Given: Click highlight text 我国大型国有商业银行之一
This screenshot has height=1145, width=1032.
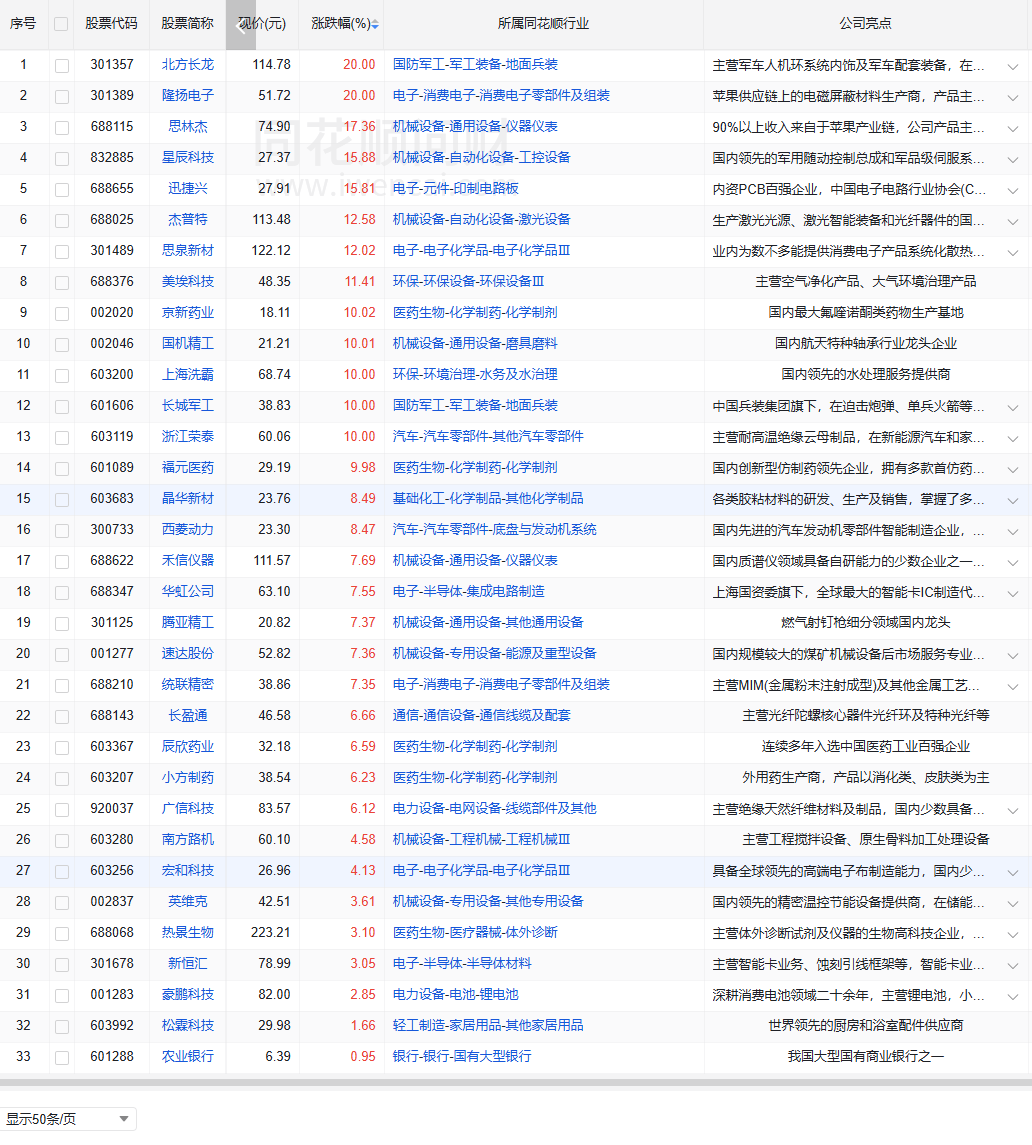Looking at the screenshot, I should tap(865, 1057).
